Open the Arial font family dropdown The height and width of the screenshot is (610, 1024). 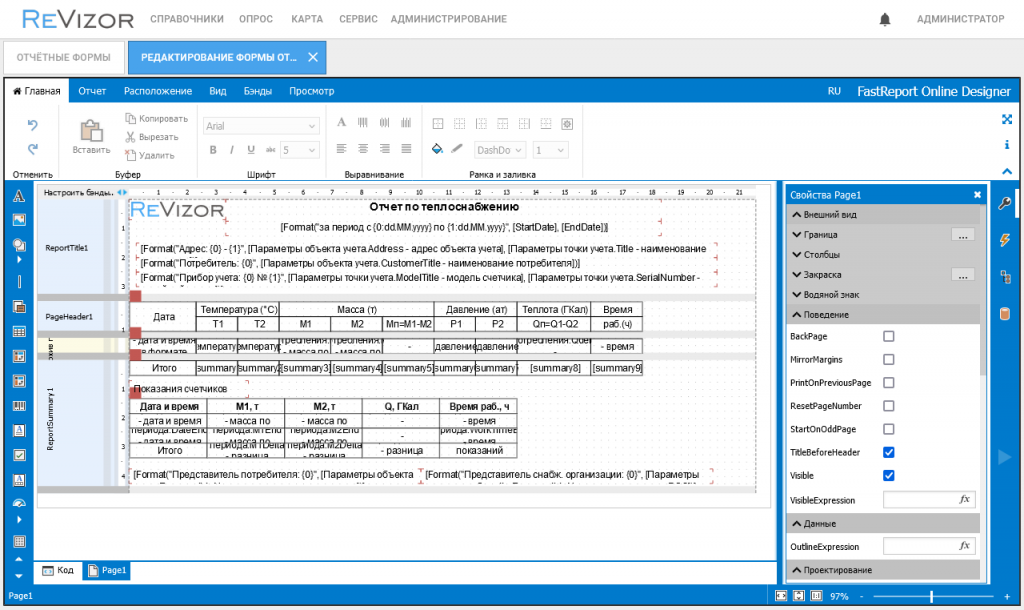click(261, 126)
